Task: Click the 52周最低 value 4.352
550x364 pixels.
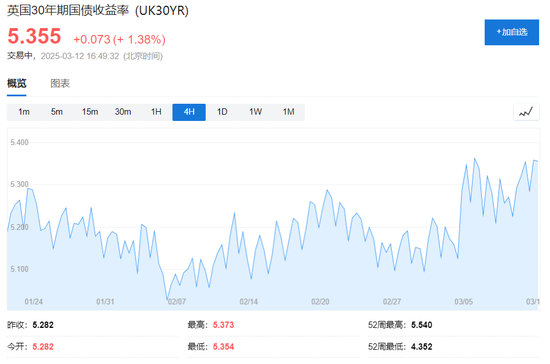Action: (422, 347)
